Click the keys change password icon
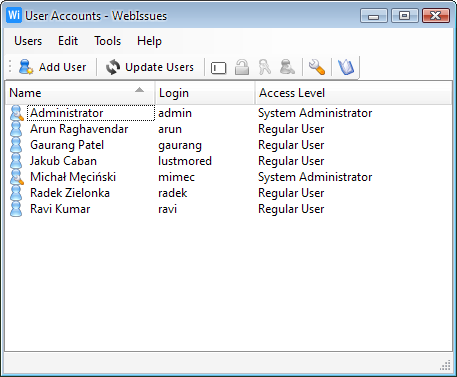 265,67
